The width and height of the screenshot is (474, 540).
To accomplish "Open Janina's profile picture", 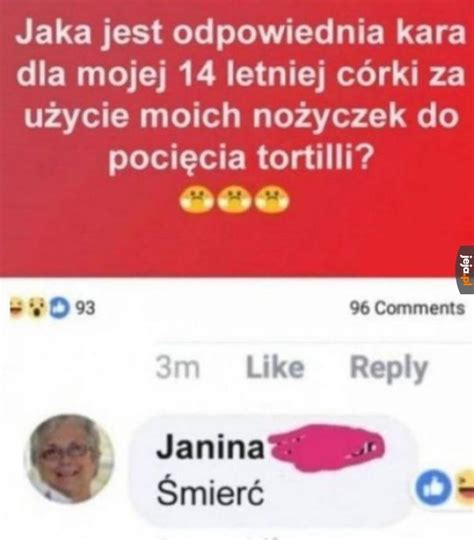I will pos(69,459).
